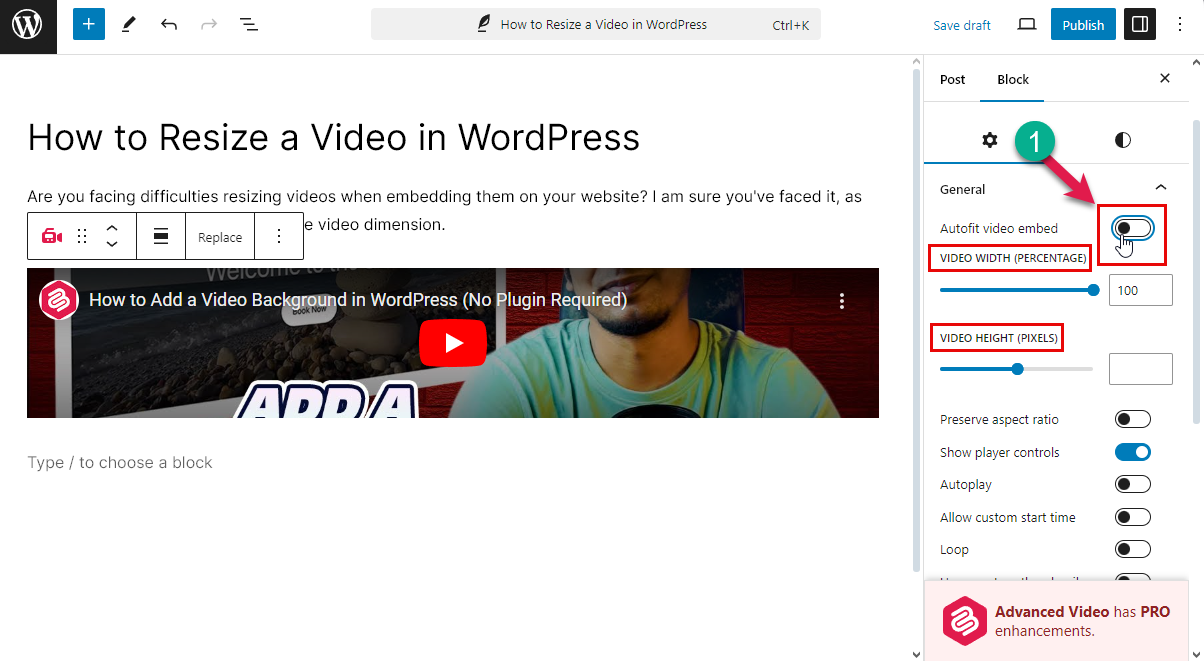Click the desktop preview icon near Publish
Image resolution: width=1204 pixels, height=661 pixels.
1026,24
